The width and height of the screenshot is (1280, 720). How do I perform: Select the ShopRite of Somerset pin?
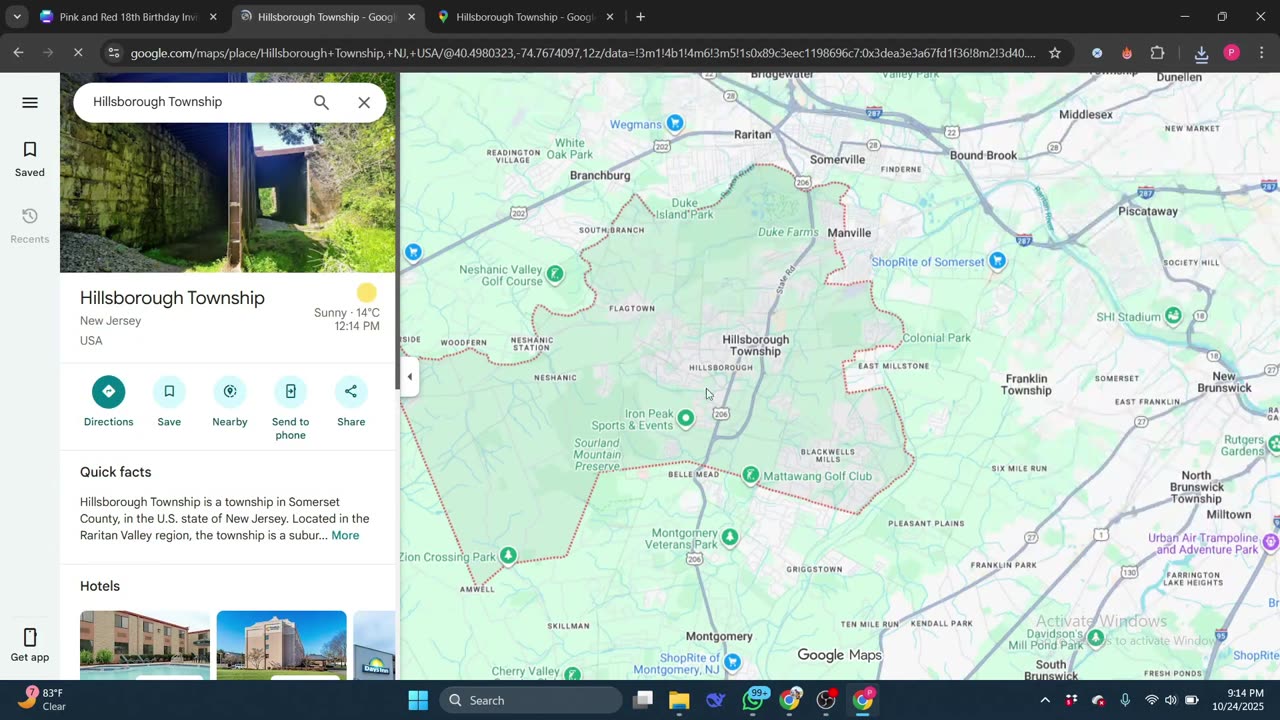click(x=997, y=261)
